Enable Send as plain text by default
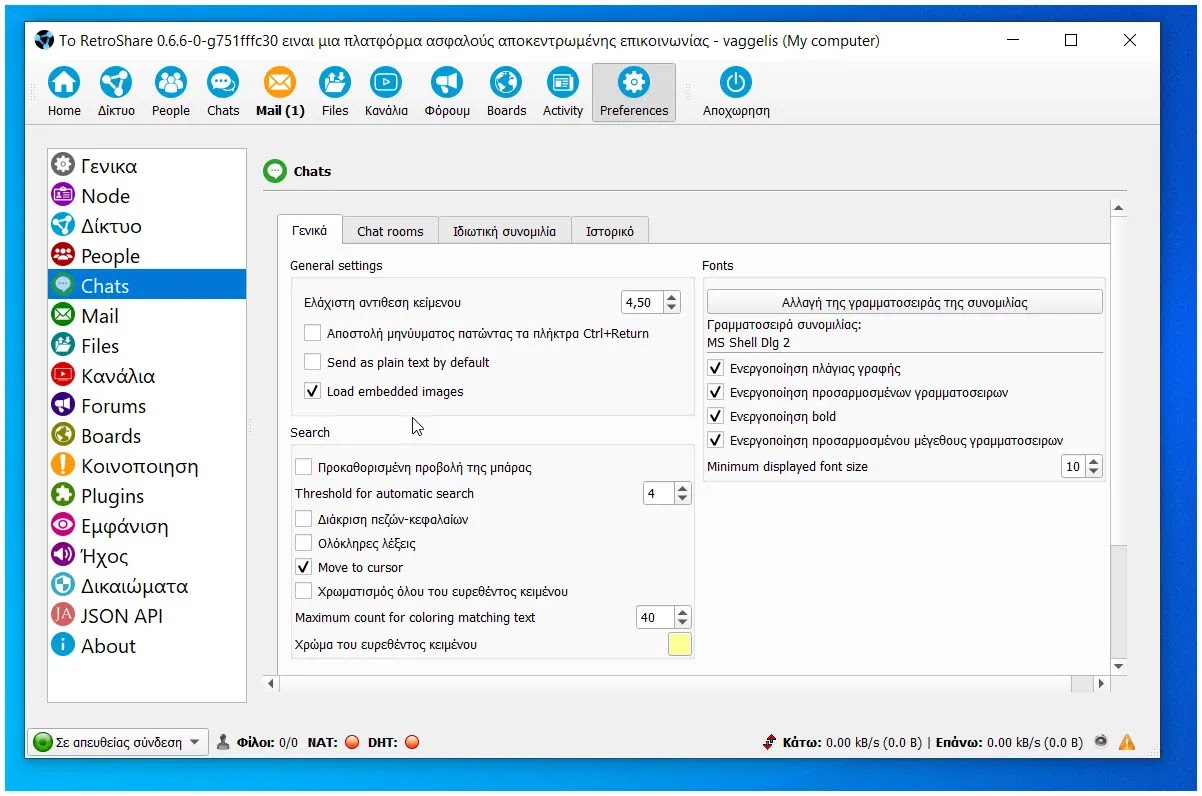Screen dimensions: 1202x796 [x=311, y=362]
